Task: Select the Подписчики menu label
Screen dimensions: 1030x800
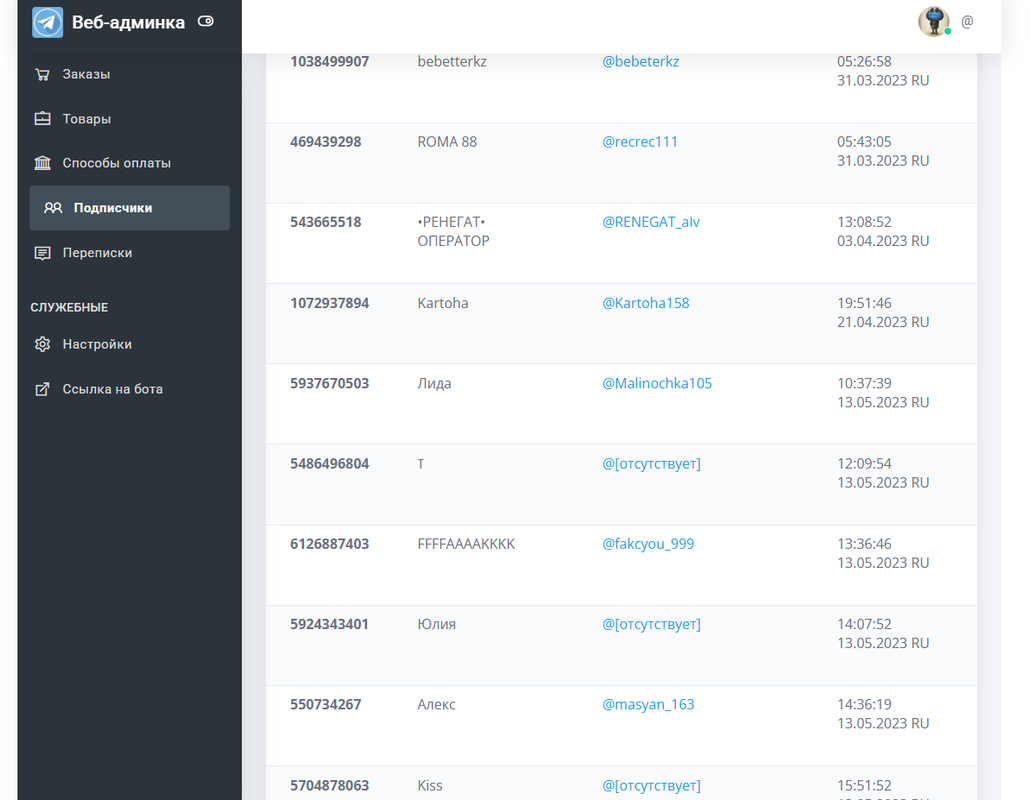Action: [113, 208]
